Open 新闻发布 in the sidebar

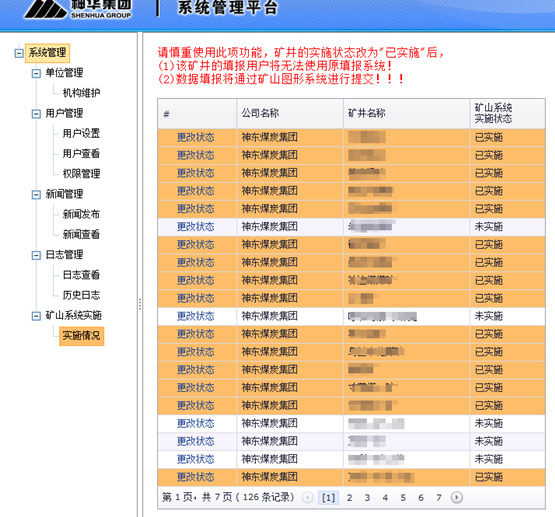click(81, 214)
